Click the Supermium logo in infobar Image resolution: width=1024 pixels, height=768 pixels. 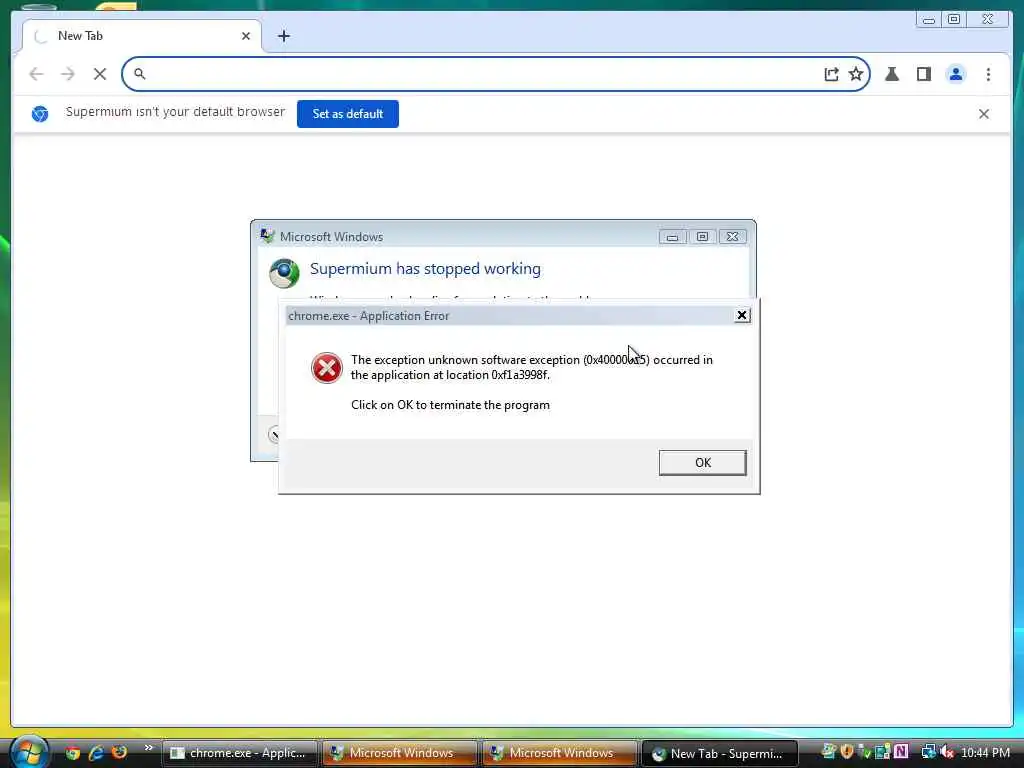[40, 114]
